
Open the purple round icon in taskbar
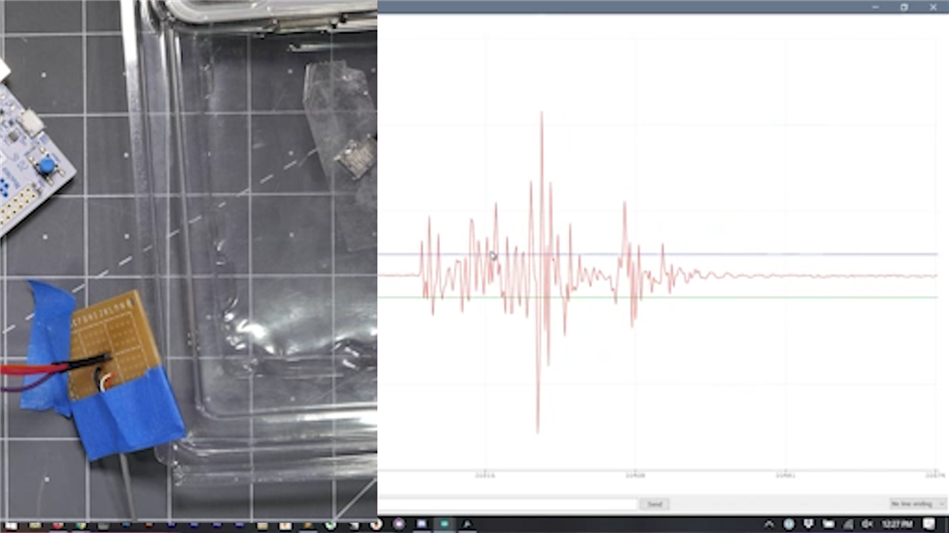coord(399,524)
